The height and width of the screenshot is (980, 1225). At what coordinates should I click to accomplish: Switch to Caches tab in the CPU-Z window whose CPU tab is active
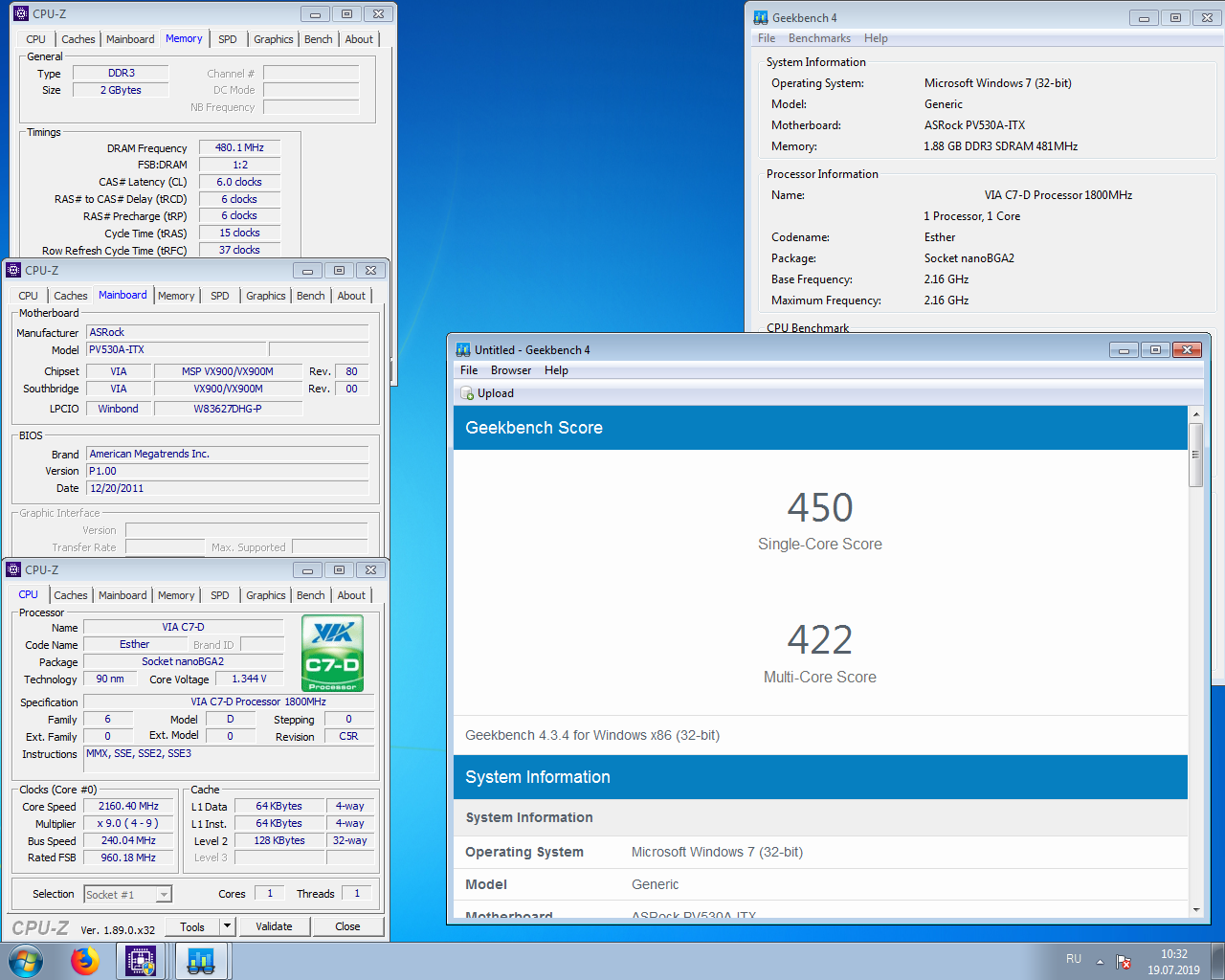tap(71, 595)
